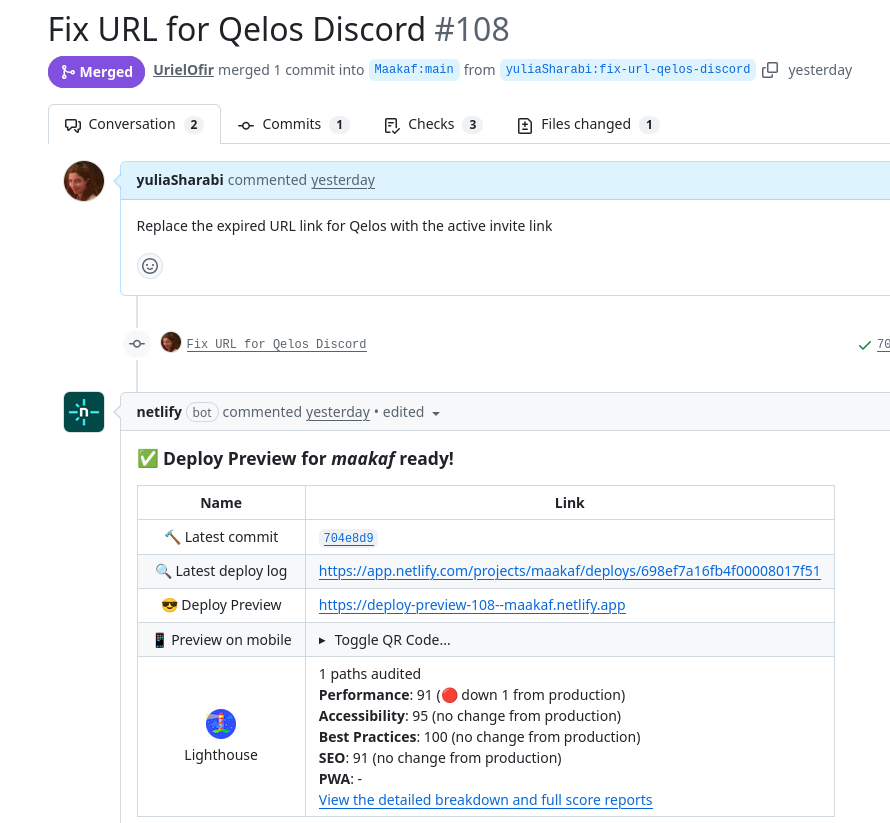View the detailed Lighthouse score reports
890x823 pixels.
click(x=485, y=799)
